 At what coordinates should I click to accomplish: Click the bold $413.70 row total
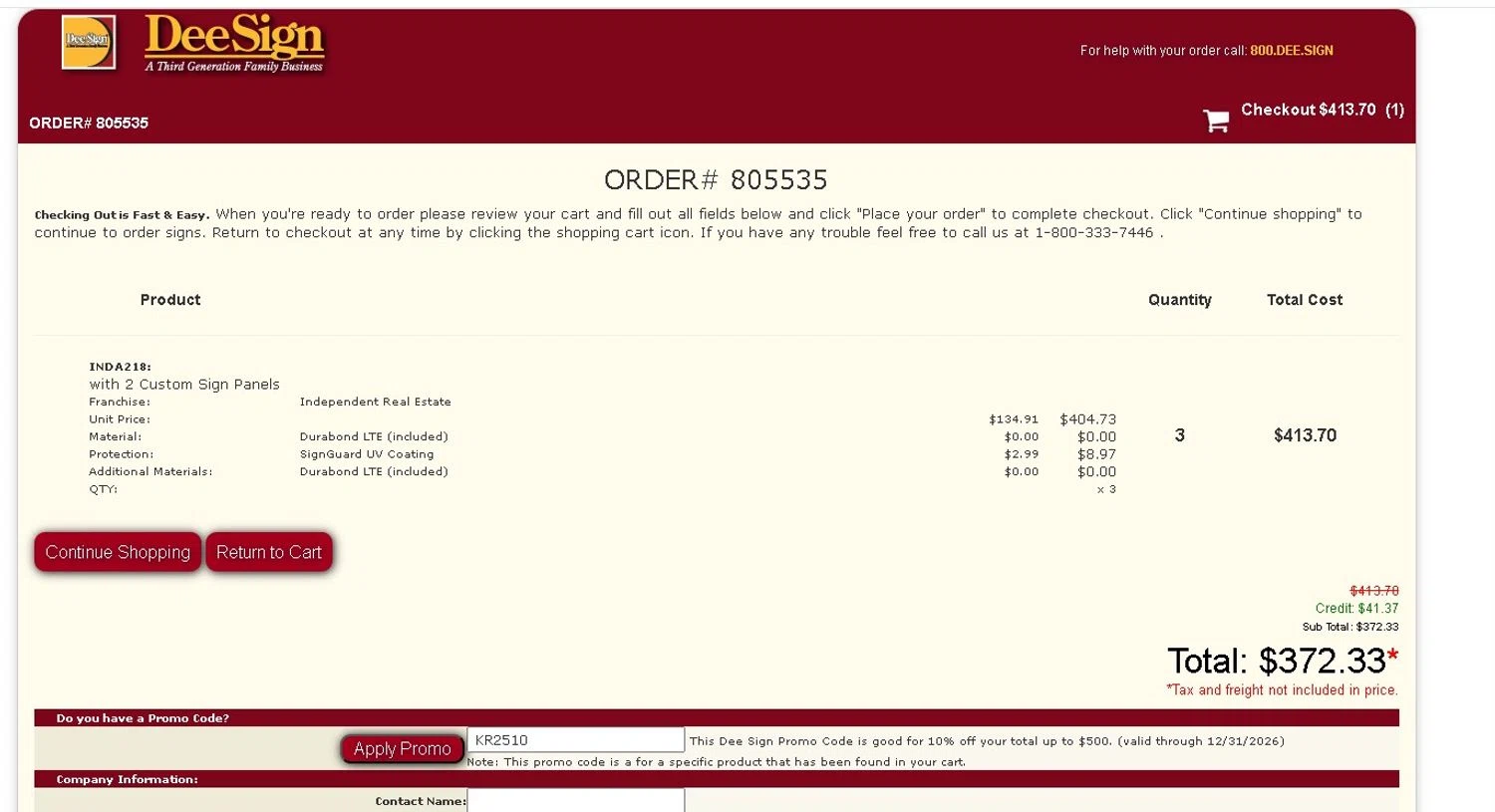[x=1305, y=435]
